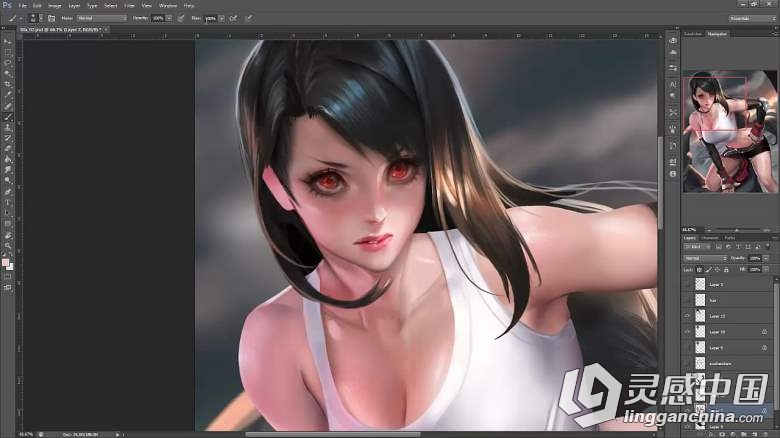
Task: Open the Layer menu
Action: tap(74, 5)
